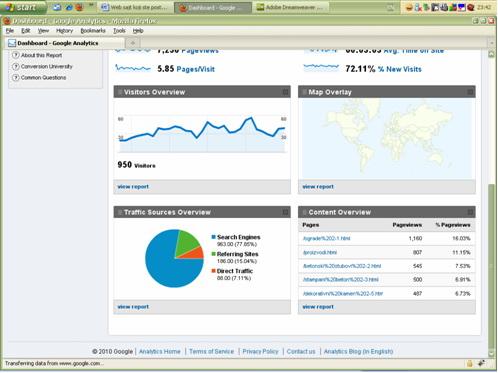The image size is (498, 373).
Task: Click the page scrollbar down arrow
Action: [491, 354]
